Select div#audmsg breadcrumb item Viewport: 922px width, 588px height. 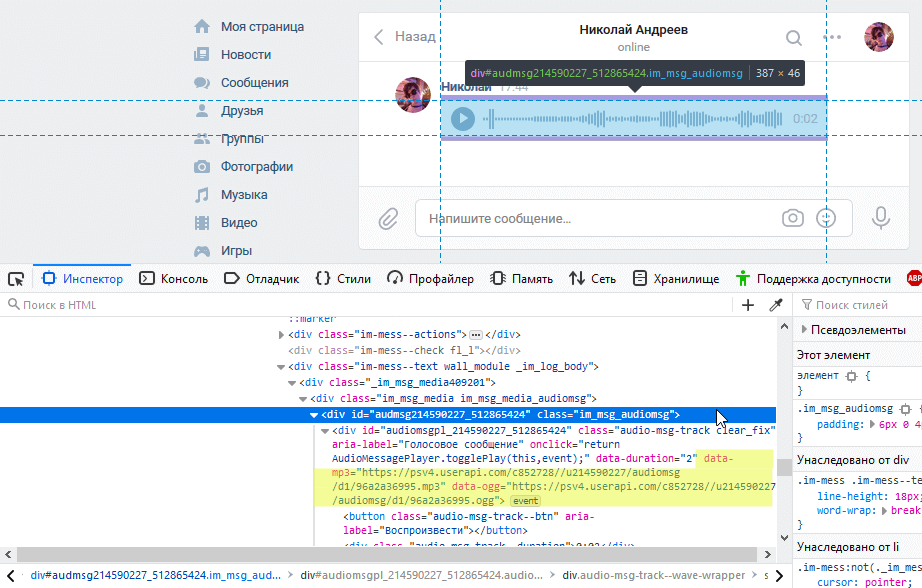click(x=156, y=575)
